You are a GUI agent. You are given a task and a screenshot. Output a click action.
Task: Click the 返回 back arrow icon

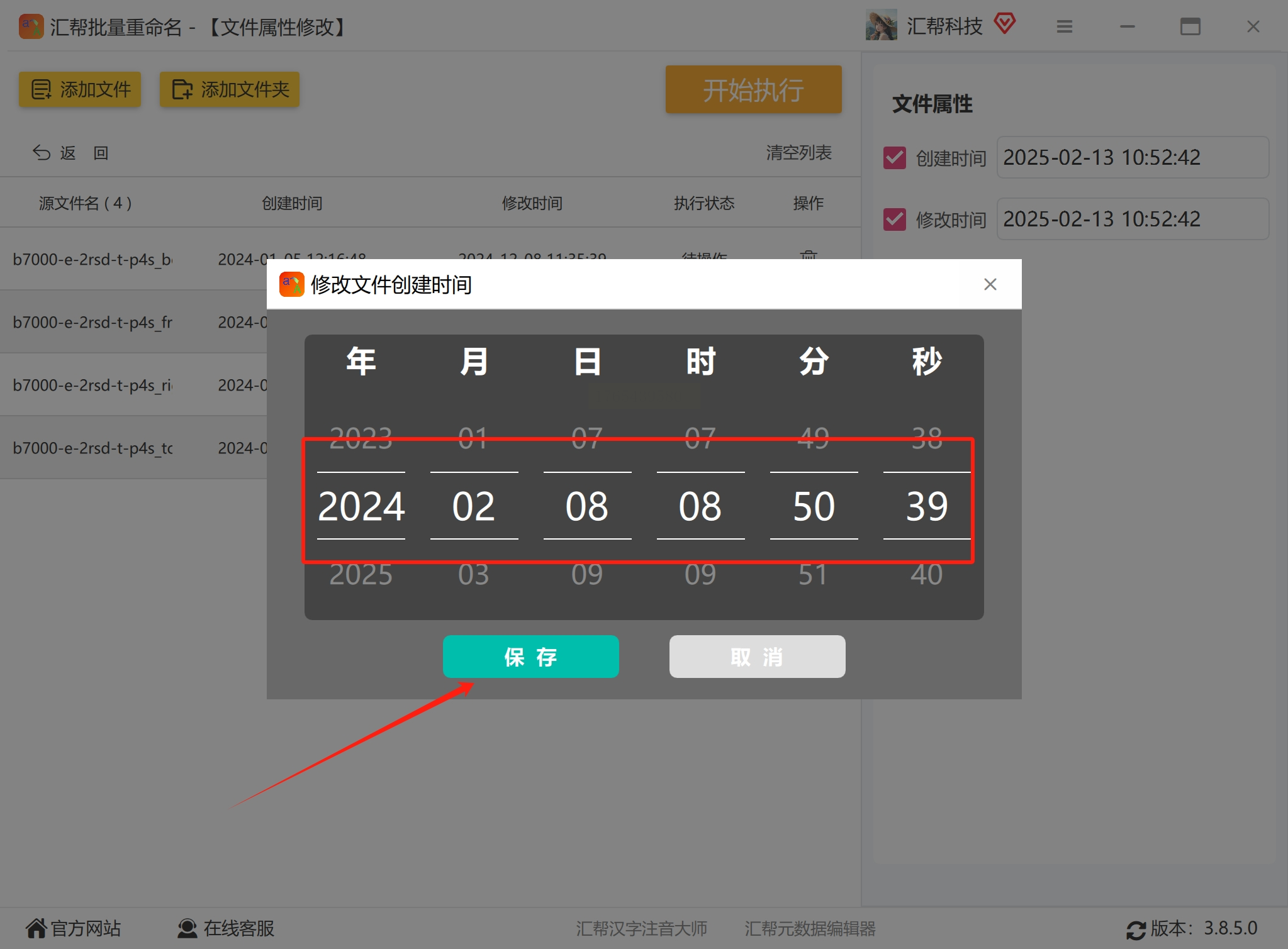(x=42, y=153)
